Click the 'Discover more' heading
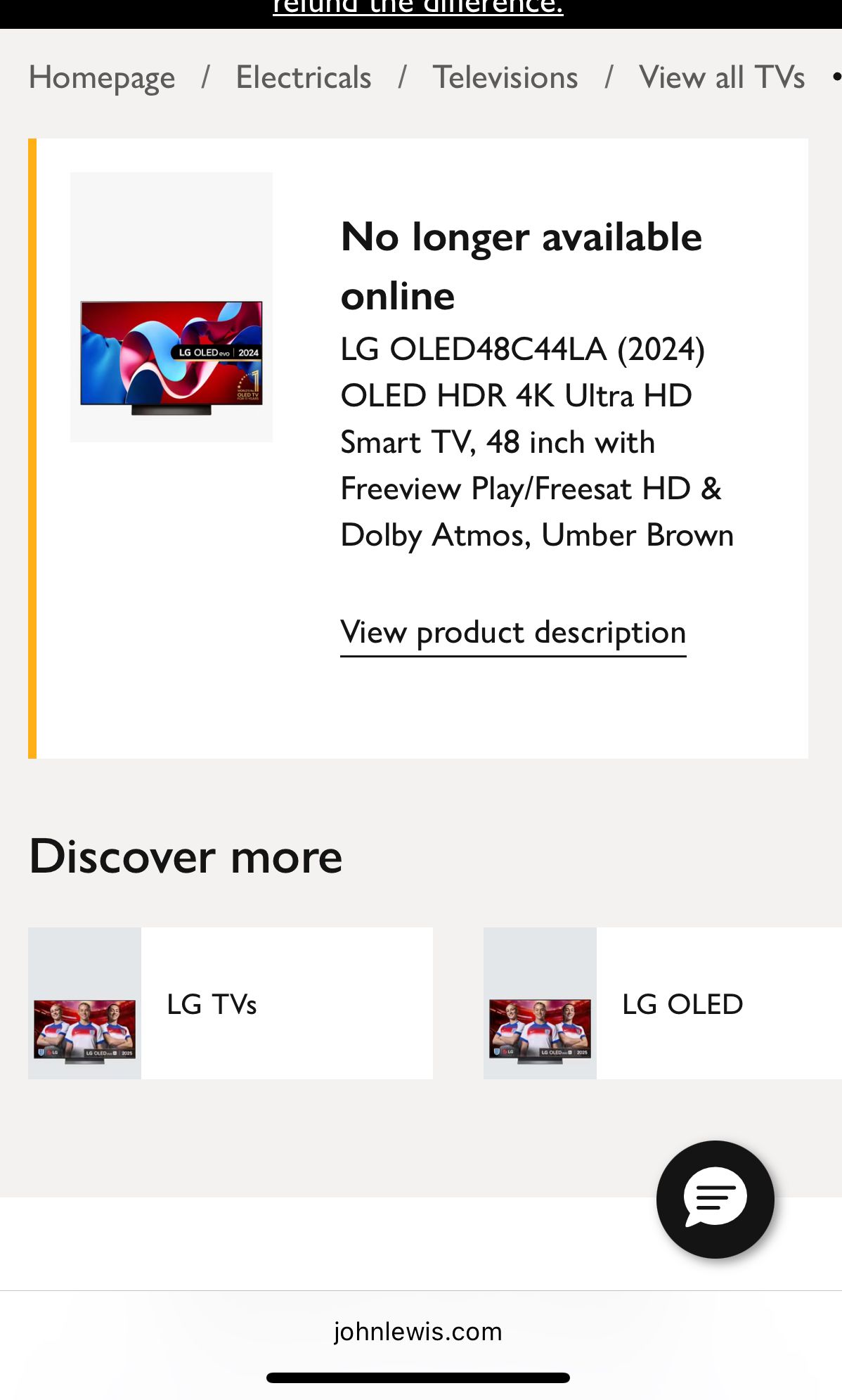842x1400 pixels. click(x=186, y=856)
